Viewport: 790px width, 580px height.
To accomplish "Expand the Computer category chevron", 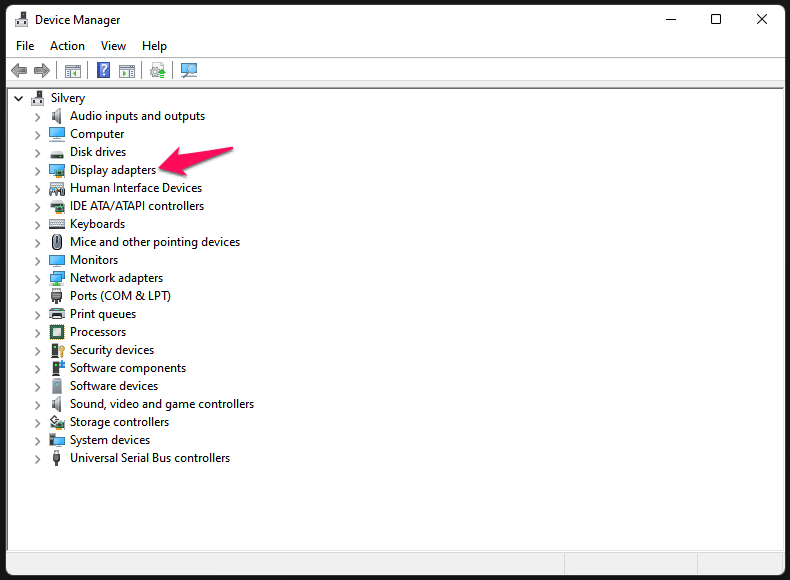I will (x=37, y=135).
